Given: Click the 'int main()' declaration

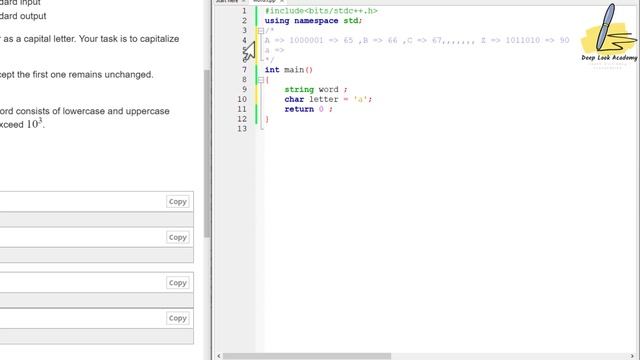Looking at the screenshot, I should click(x=289, y=70).
